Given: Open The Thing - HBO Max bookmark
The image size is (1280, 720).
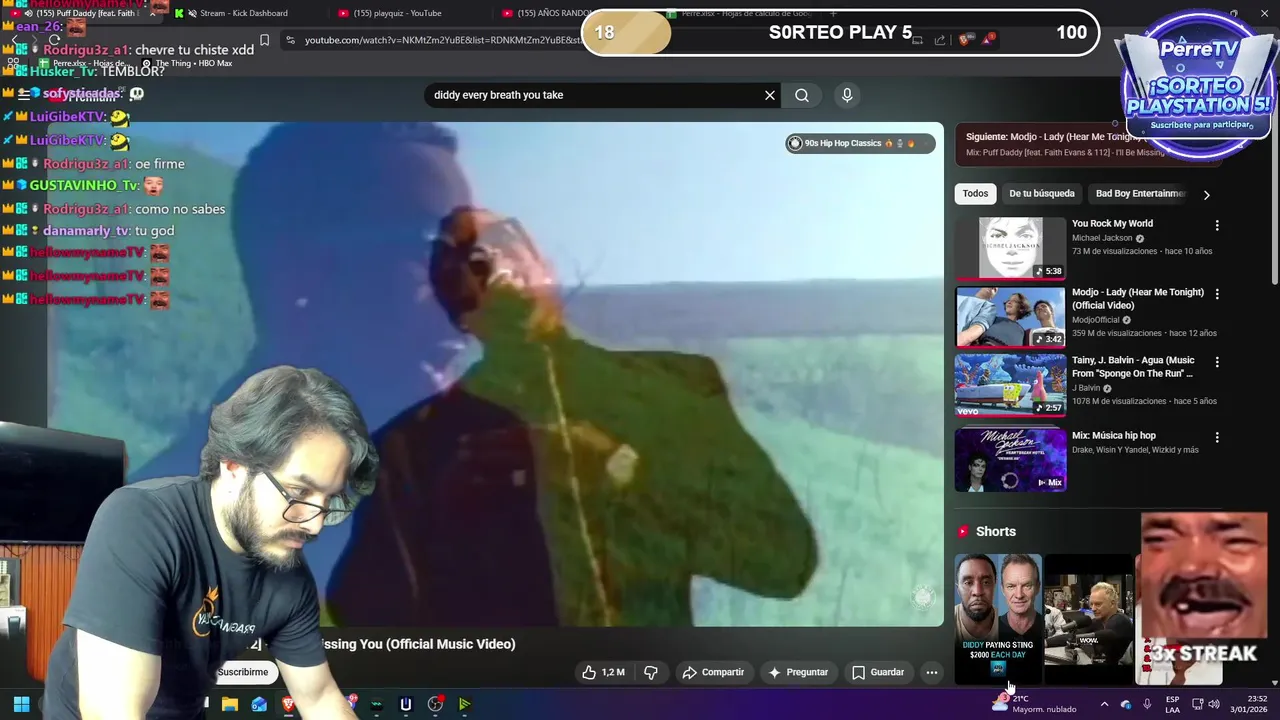Looking at the screenshot, I should click(186, 63).
